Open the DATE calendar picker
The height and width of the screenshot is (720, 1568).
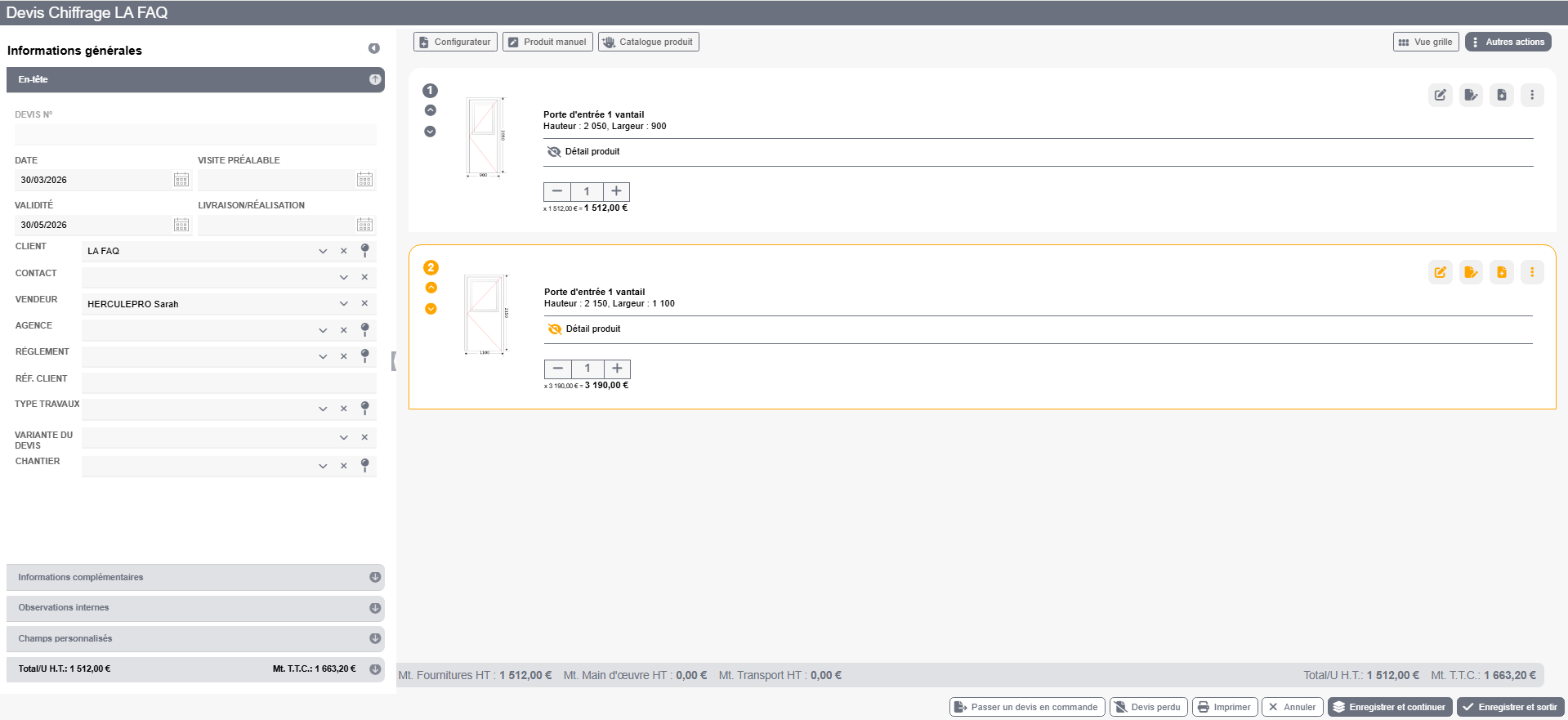[x=181, y=180]
